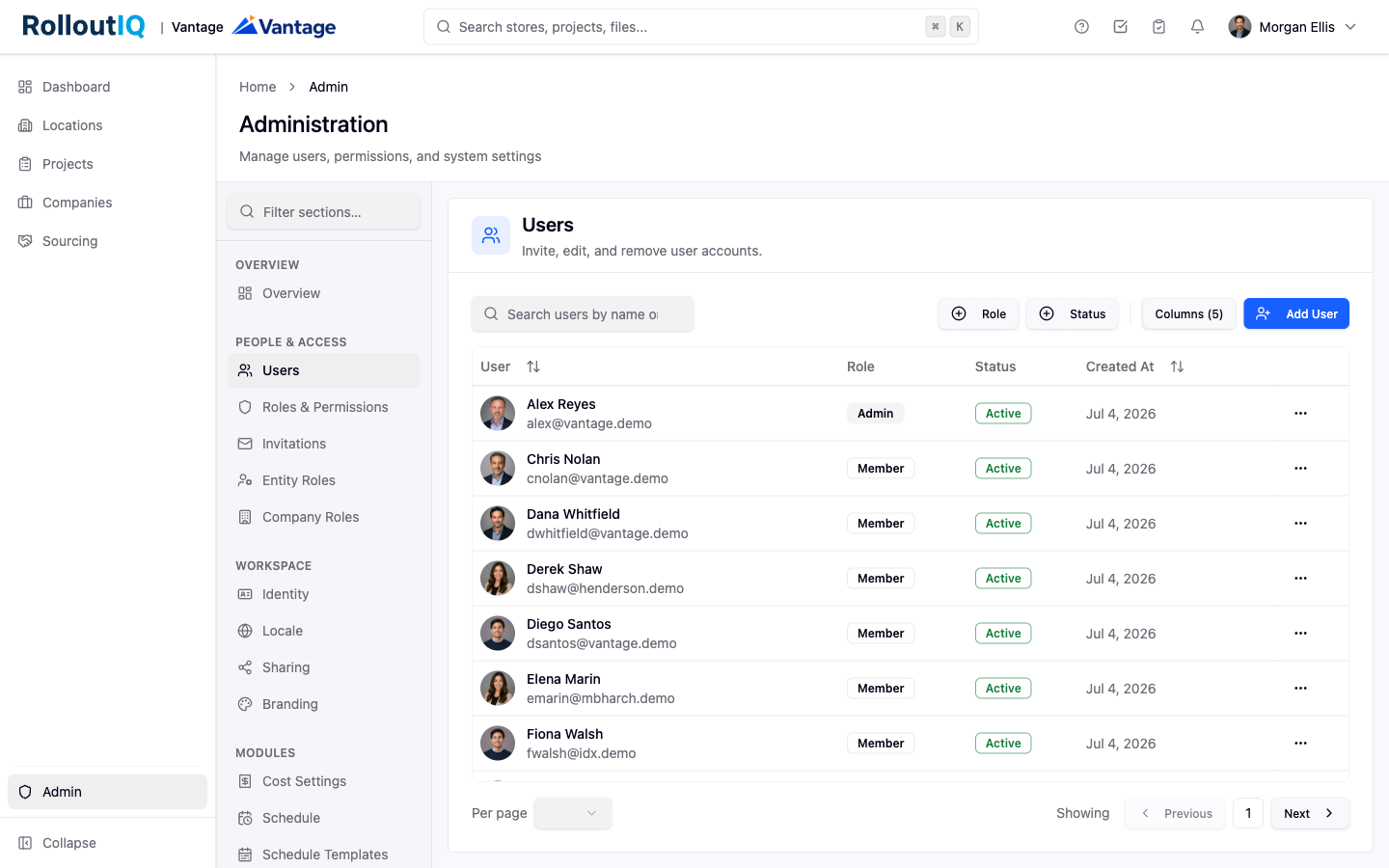The height and width of the screenshot is (868, 1389).
Task: Click Elena Marin avatar
Action: click(498, 688)
